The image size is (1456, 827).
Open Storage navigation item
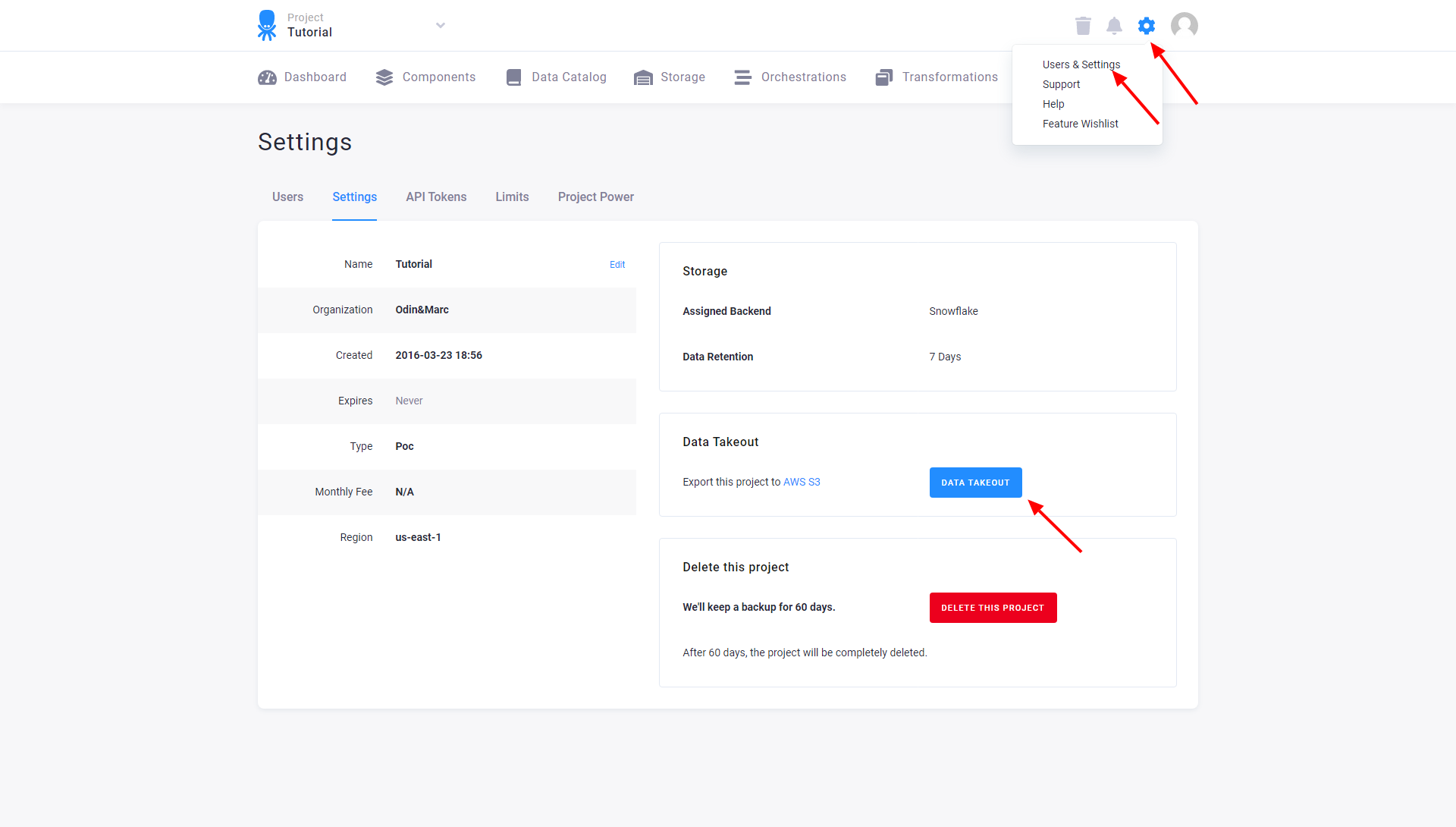pyautogui.click(x=669, y=77)
